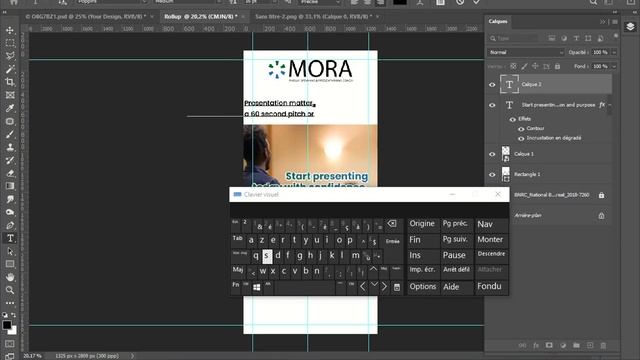
Task: Select the Rectangle shape tool
Action: pos(10,264)
